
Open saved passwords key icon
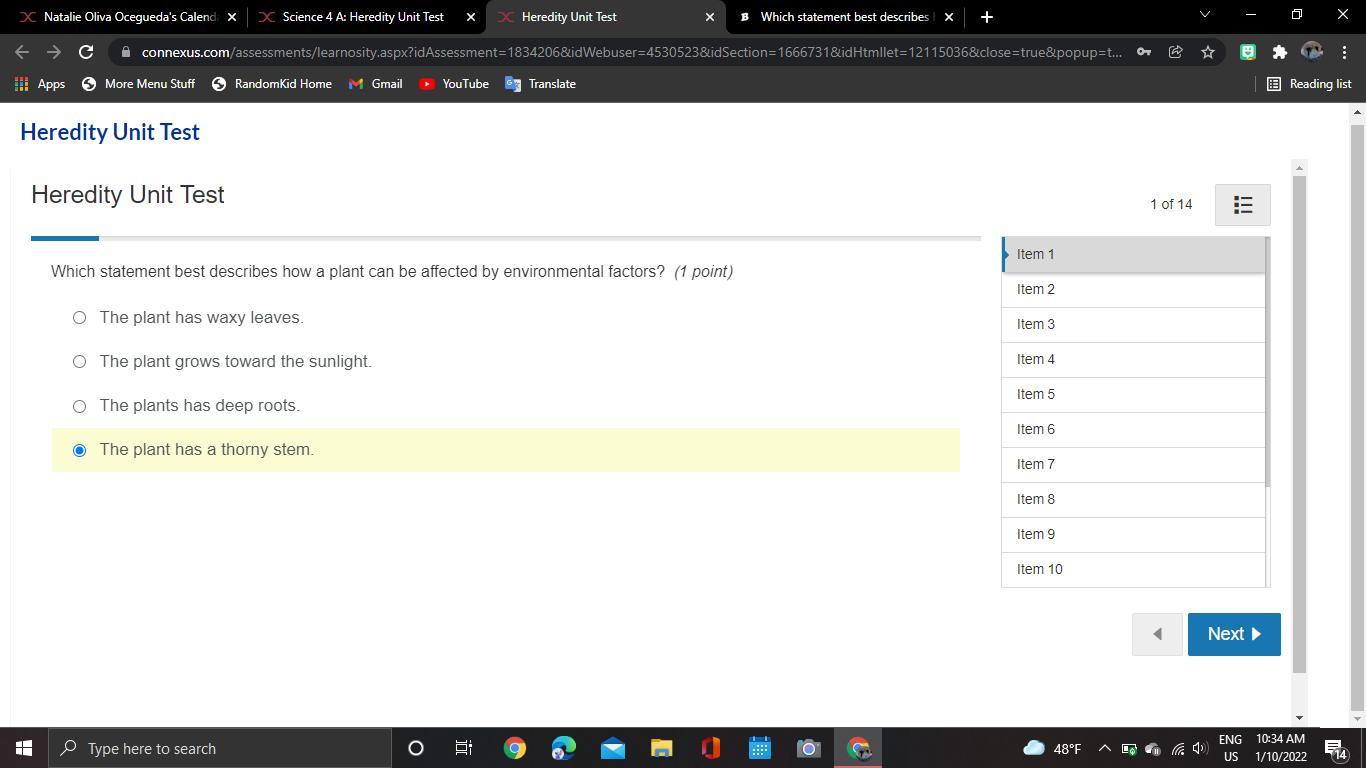[x=1143, y=52]
